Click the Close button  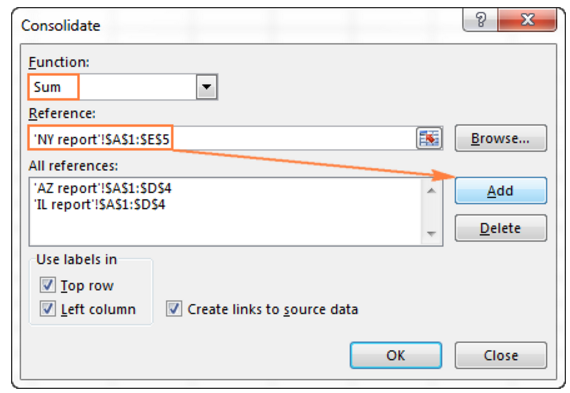pos(501,355)
